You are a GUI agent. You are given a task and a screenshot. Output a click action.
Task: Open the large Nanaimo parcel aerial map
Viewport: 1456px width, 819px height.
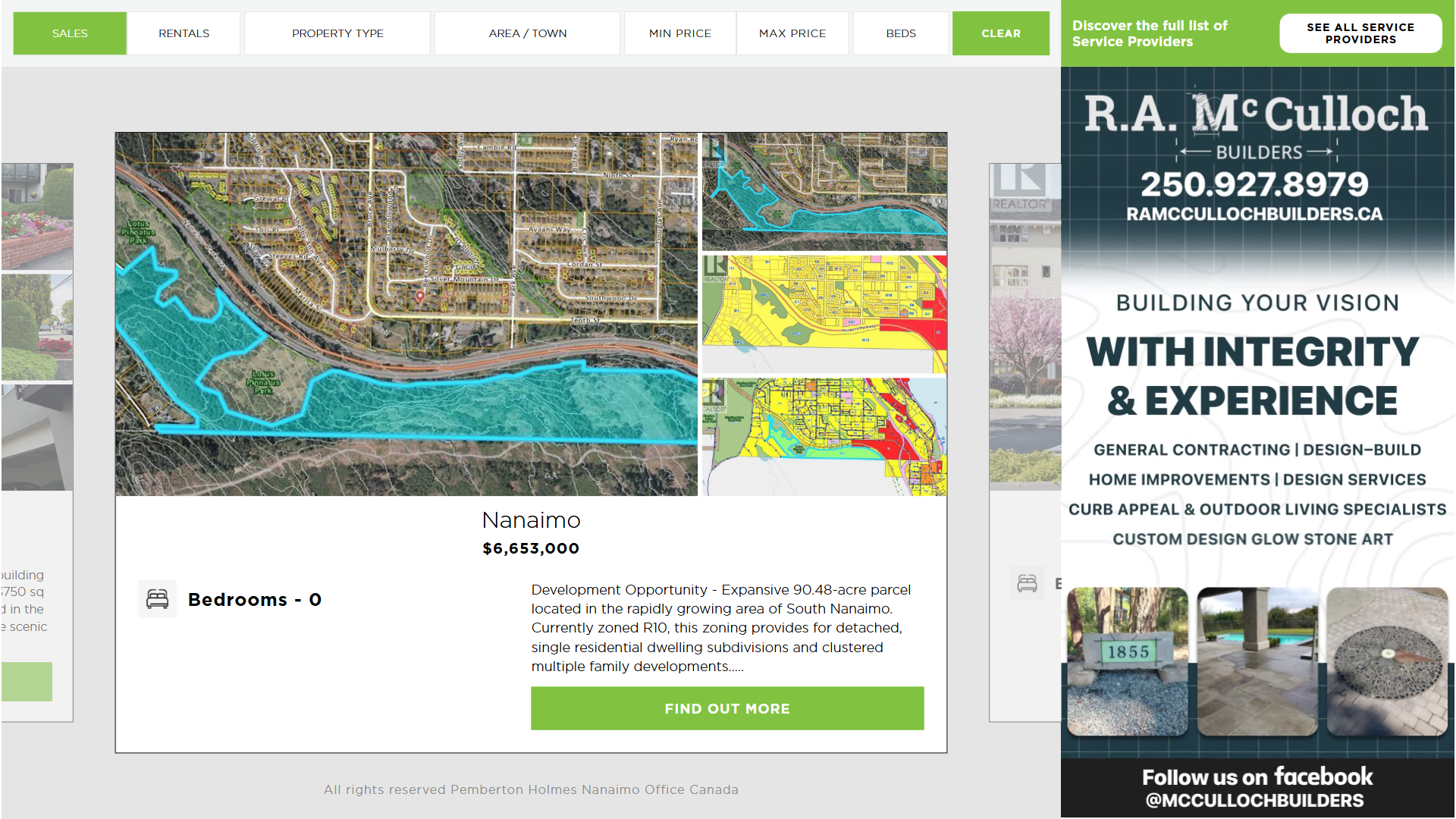(x=406, y=314)
